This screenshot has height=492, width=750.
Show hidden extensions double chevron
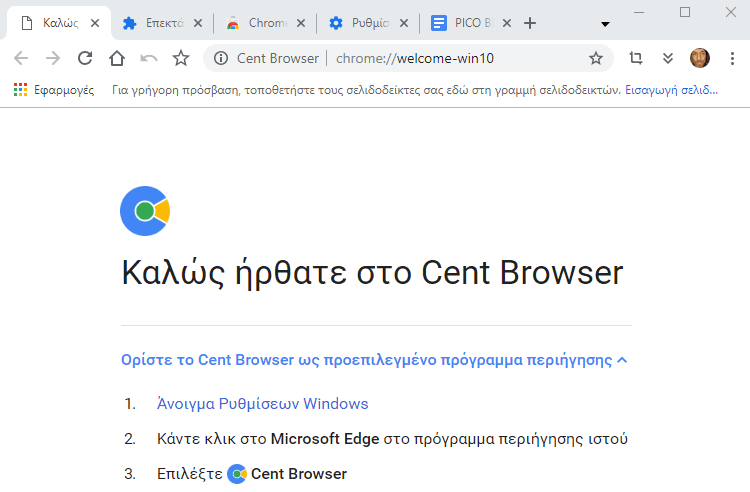pyautogui.click(x=668, y=58)
